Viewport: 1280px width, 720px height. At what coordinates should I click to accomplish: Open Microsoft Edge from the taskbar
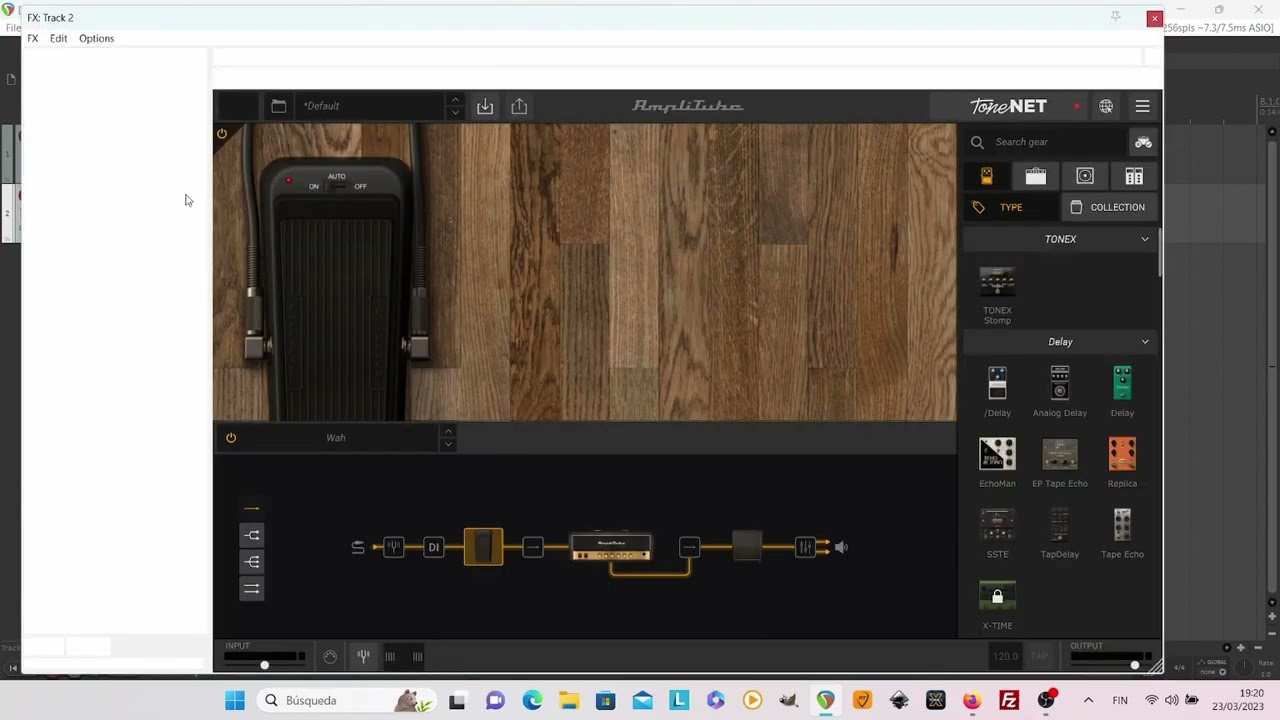click(532, 701)
